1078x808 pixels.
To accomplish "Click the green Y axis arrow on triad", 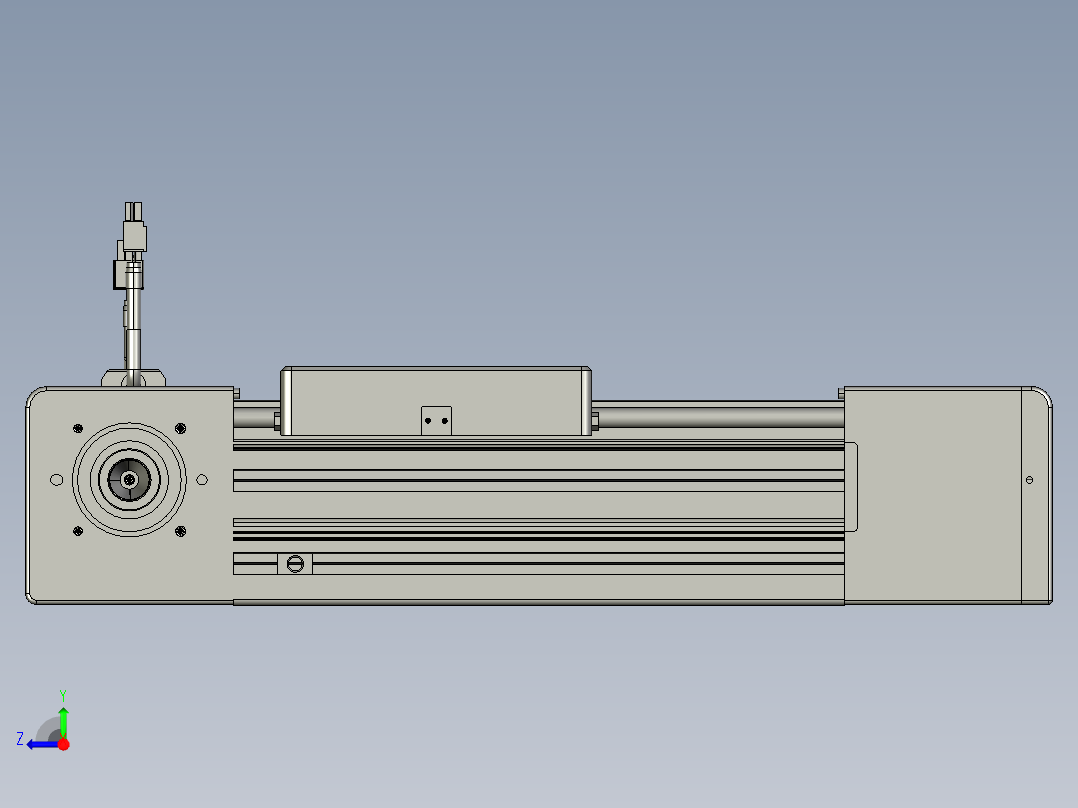I will coord(63,721).
